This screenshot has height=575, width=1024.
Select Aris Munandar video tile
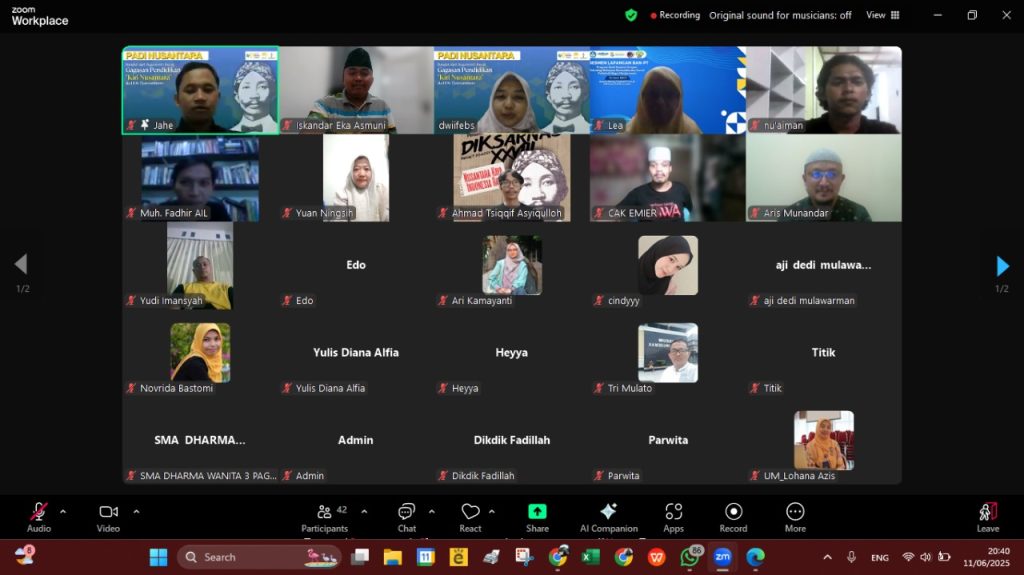[824, 178]
